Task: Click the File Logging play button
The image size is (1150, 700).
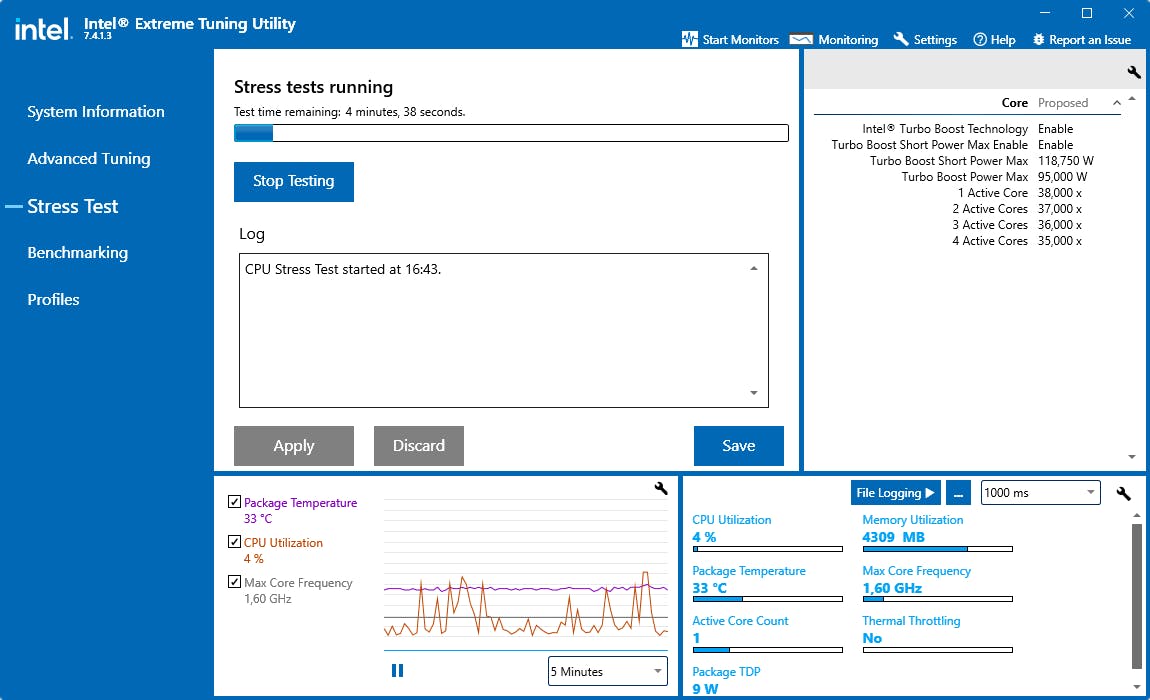Action: (x=896, y=493)
